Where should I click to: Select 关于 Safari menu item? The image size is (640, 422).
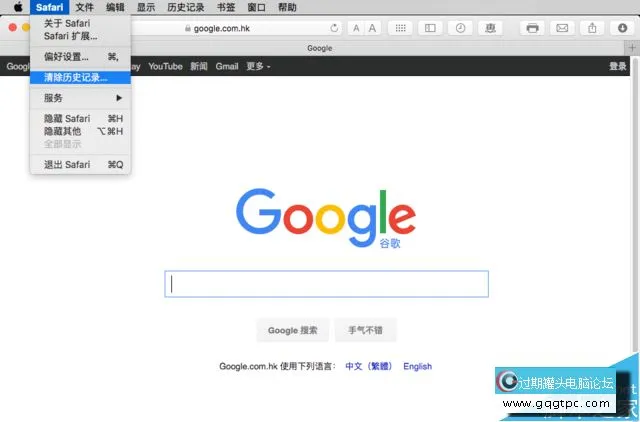(x=80, y=23)
